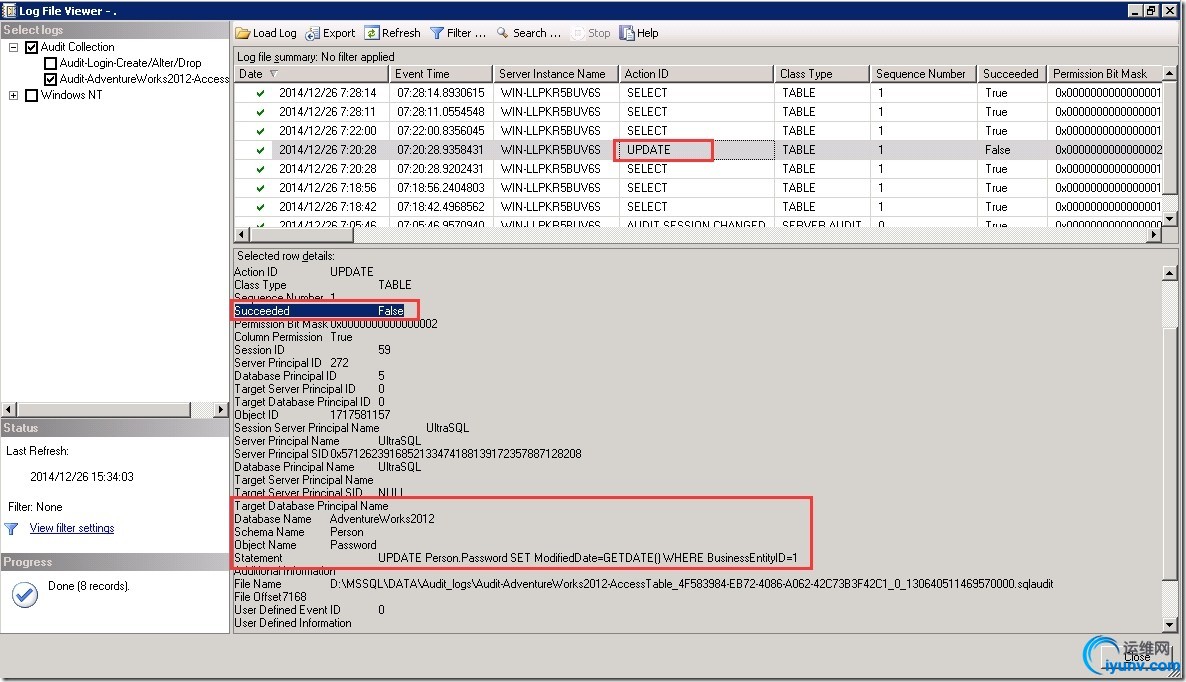The height and width of the screenshot is (682, 1186).
Task: Sort by Permission Bit Mask header
Action: (1104, 74)
